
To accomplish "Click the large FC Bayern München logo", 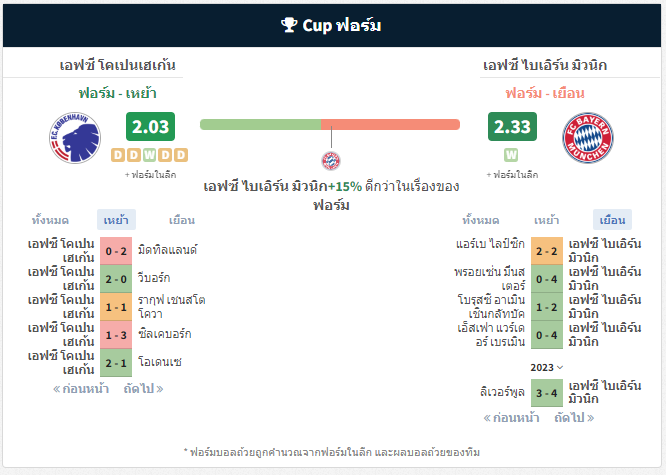I will 588,138.
